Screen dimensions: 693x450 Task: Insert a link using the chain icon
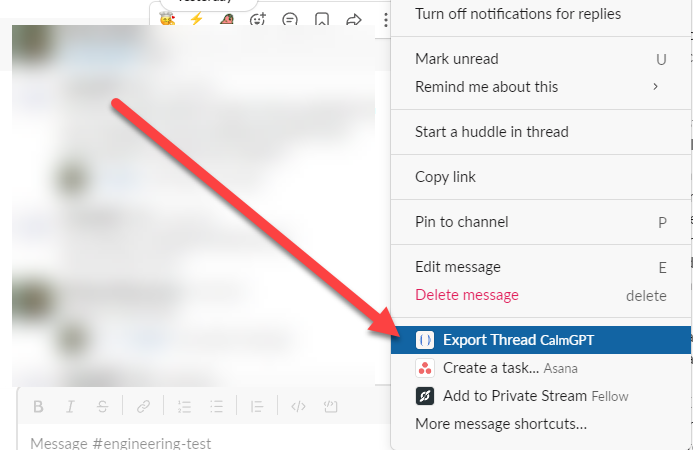tap(143, 406)
